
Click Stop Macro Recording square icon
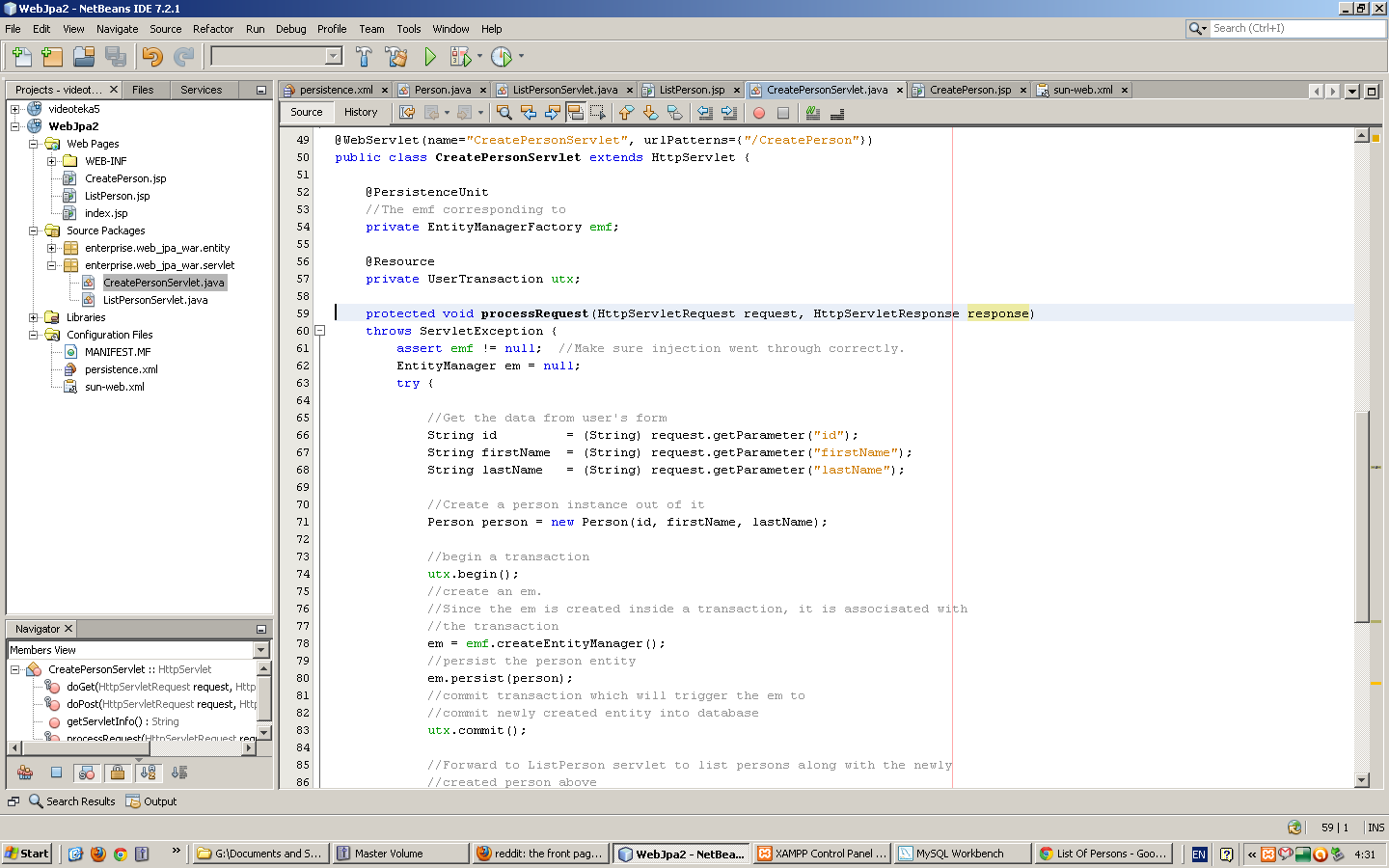point(783,113)
